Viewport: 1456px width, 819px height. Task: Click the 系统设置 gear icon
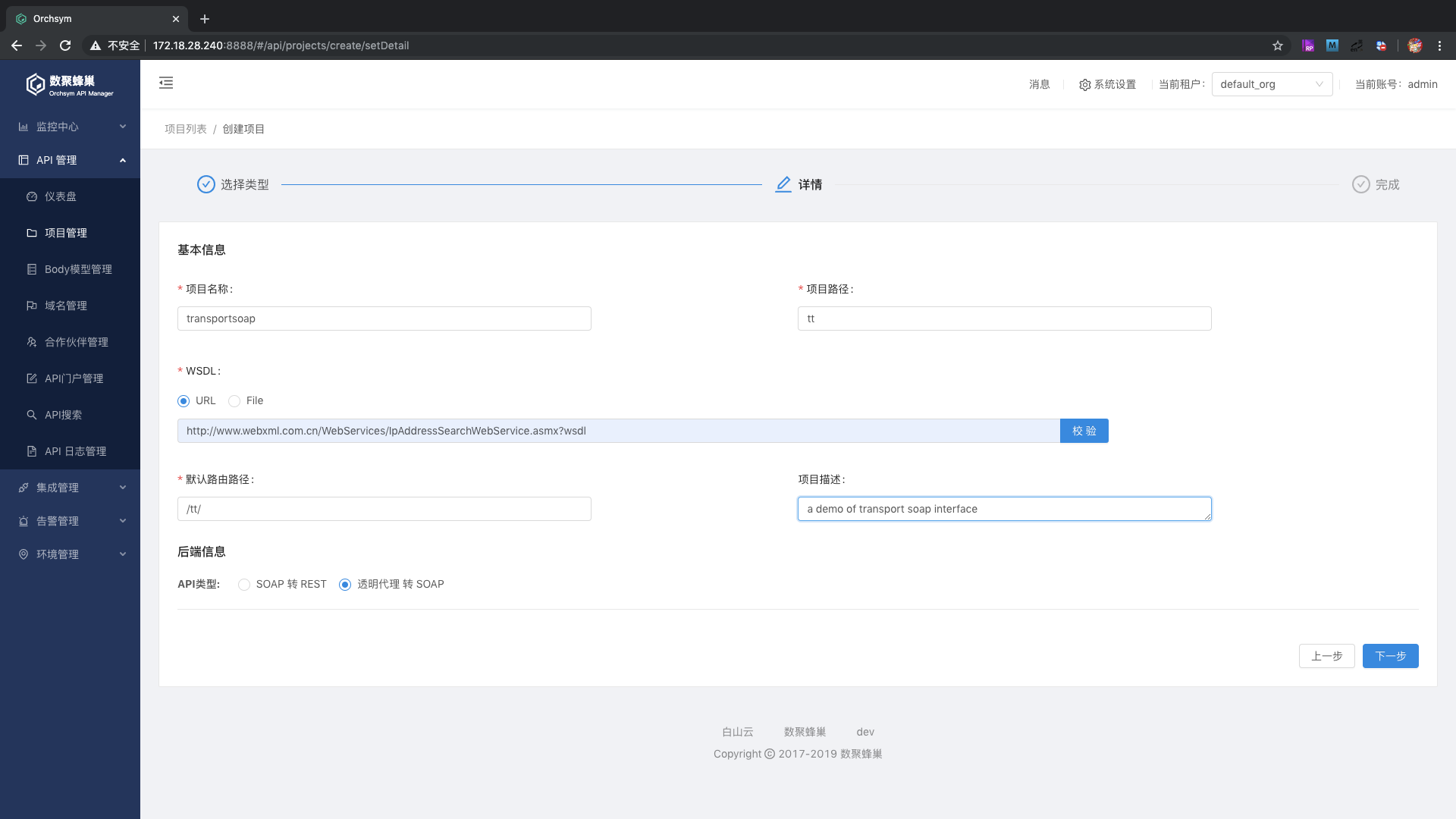click(x=1084, y=85)
